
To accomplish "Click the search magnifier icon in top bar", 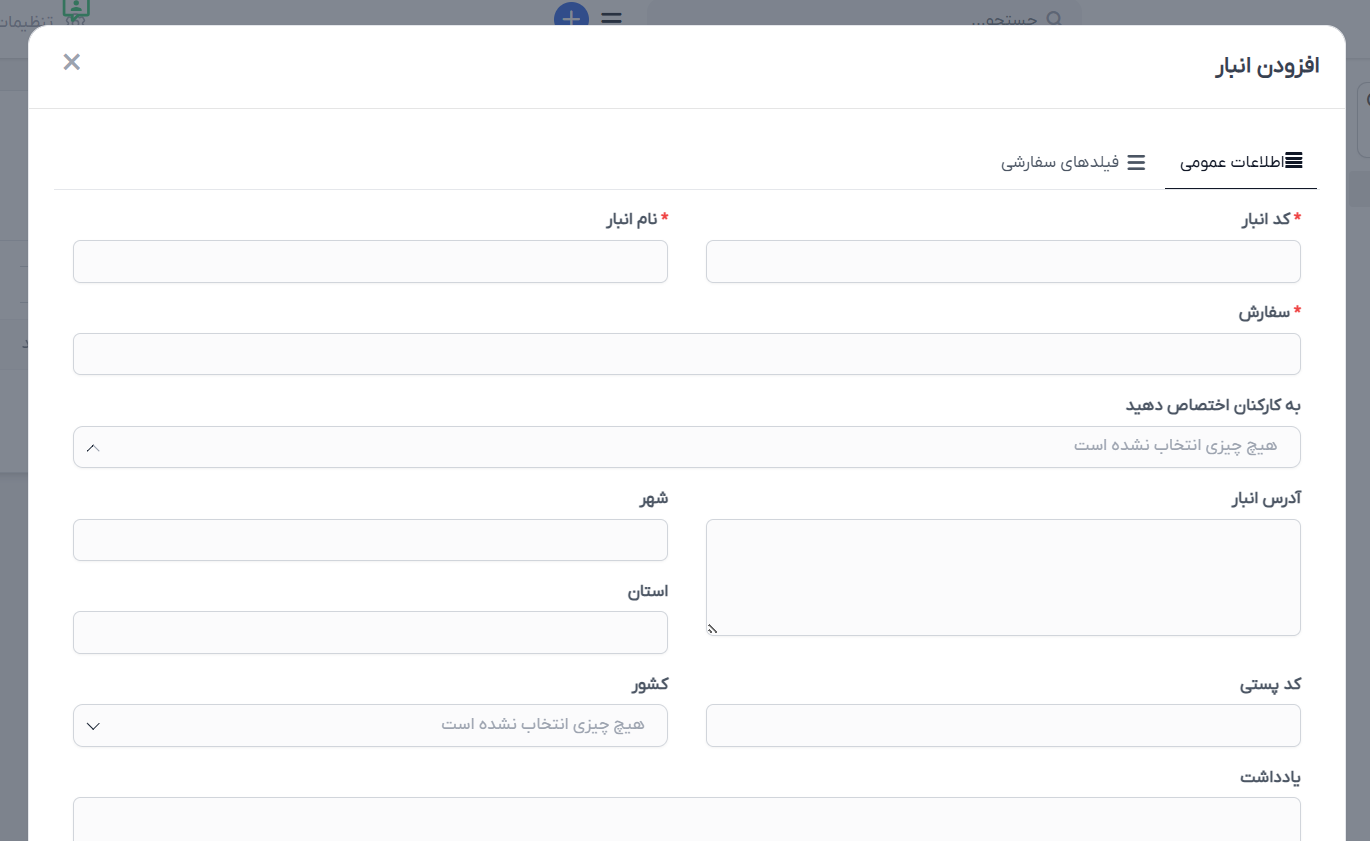I will [1055, 19].
